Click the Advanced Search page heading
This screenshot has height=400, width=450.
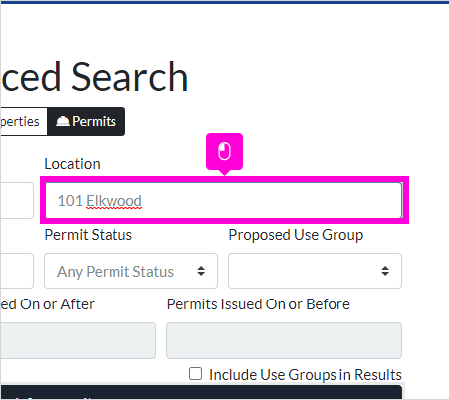94,77
